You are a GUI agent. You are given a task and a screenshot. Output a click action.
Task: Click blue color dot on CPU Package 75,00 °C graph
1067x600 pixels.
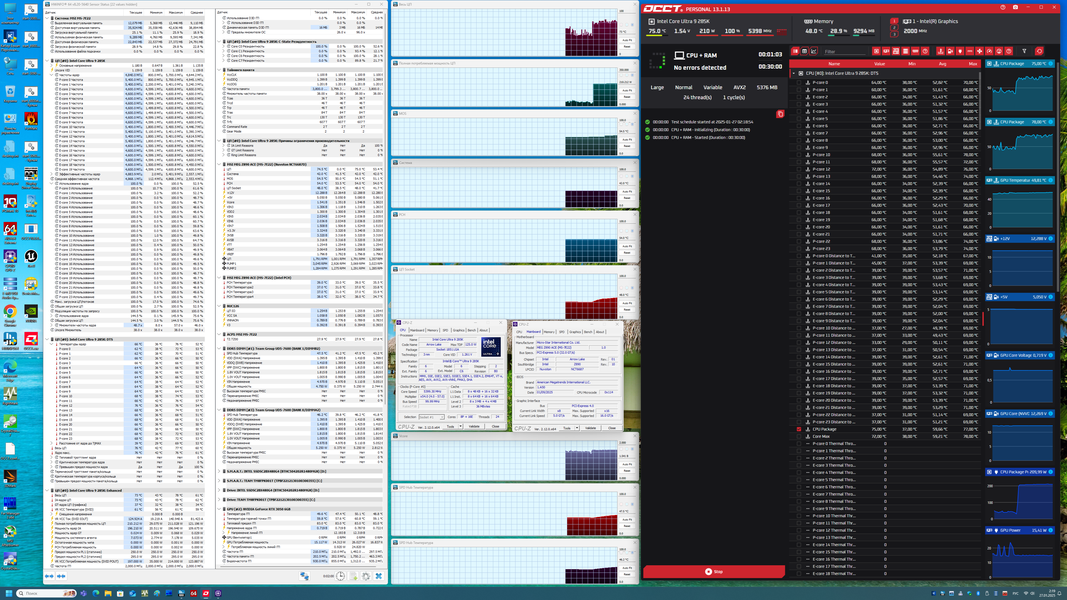[1051, 63]
